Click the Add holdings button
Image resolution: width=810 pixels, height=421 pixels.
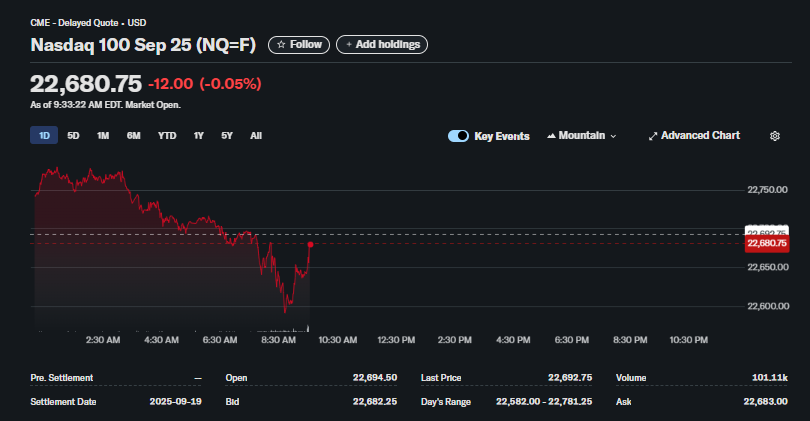[x=382, y=45]
